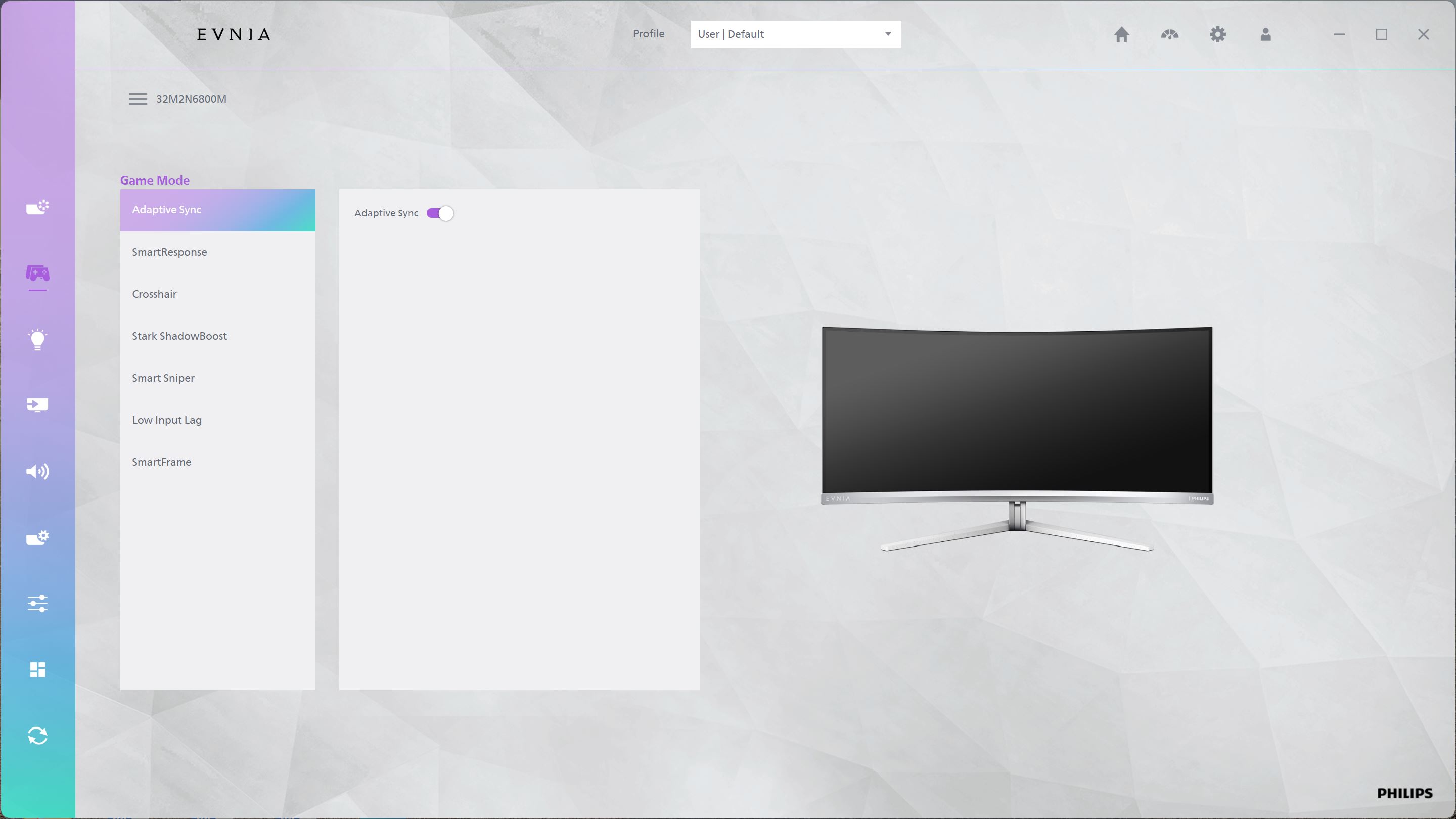
Task: Open the user account icon
Action: [1265, 34]
